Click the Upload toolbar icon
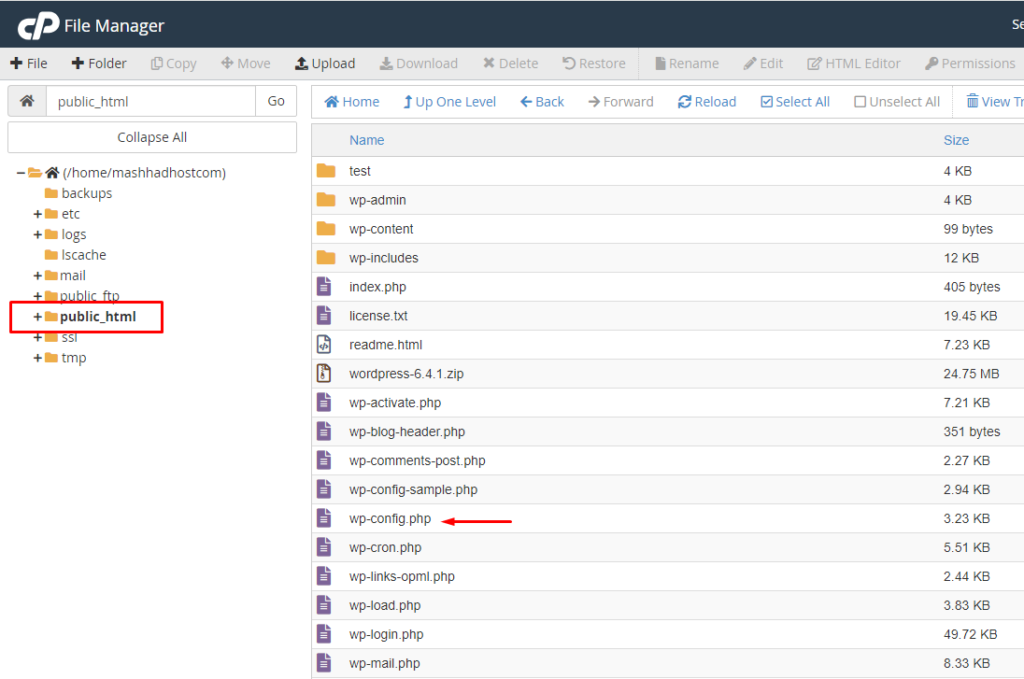 301,63
